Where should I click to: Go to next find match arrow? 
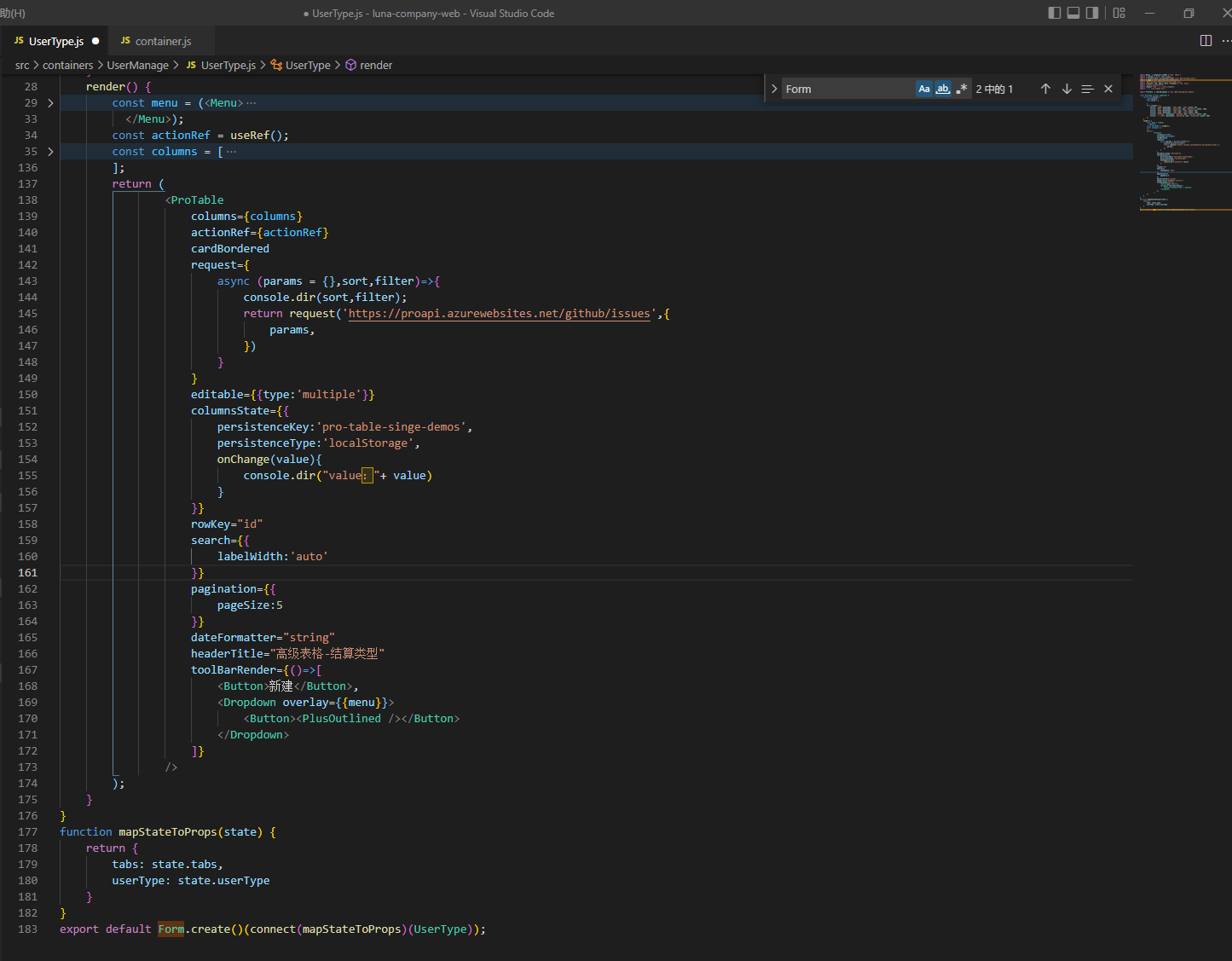click(1067, 89)
